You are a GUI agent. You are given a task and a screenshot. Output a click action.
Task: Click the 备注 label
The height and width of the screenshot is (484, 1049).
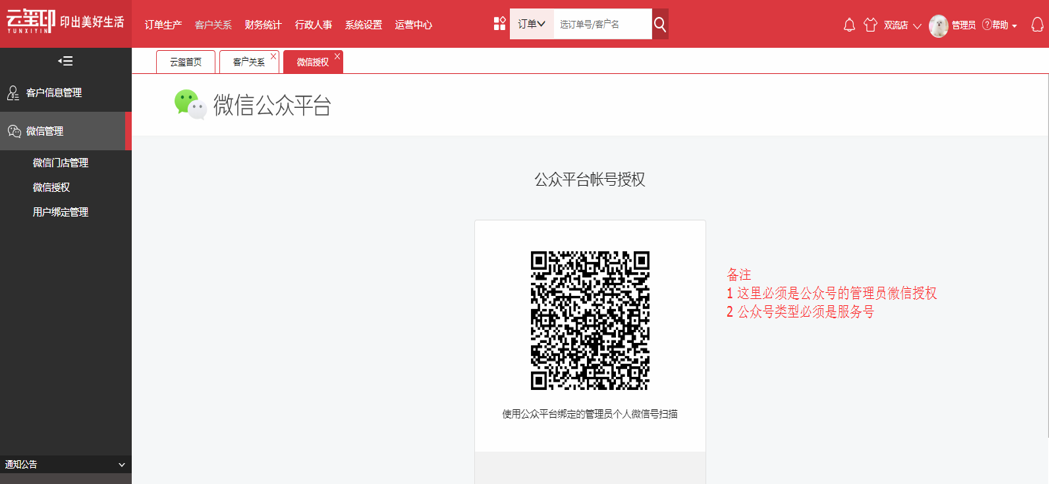pos(739,274)
